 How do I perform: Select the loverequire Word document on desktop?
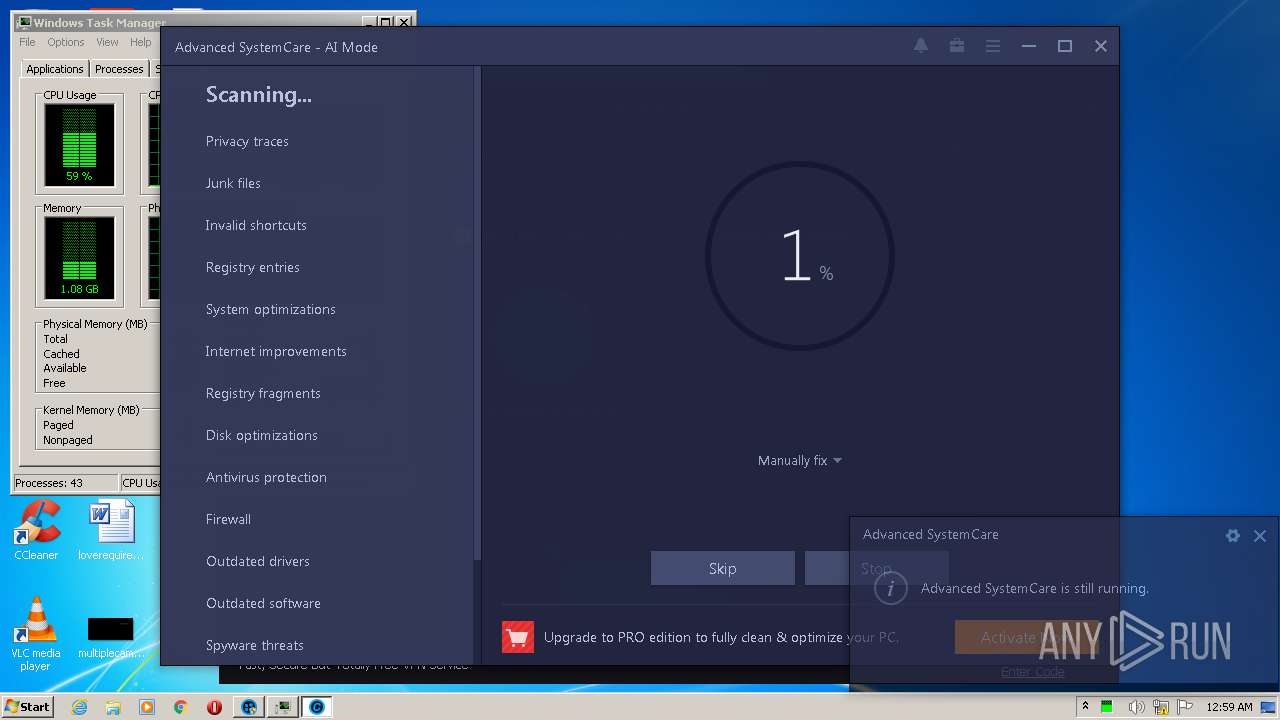(111, 531)
